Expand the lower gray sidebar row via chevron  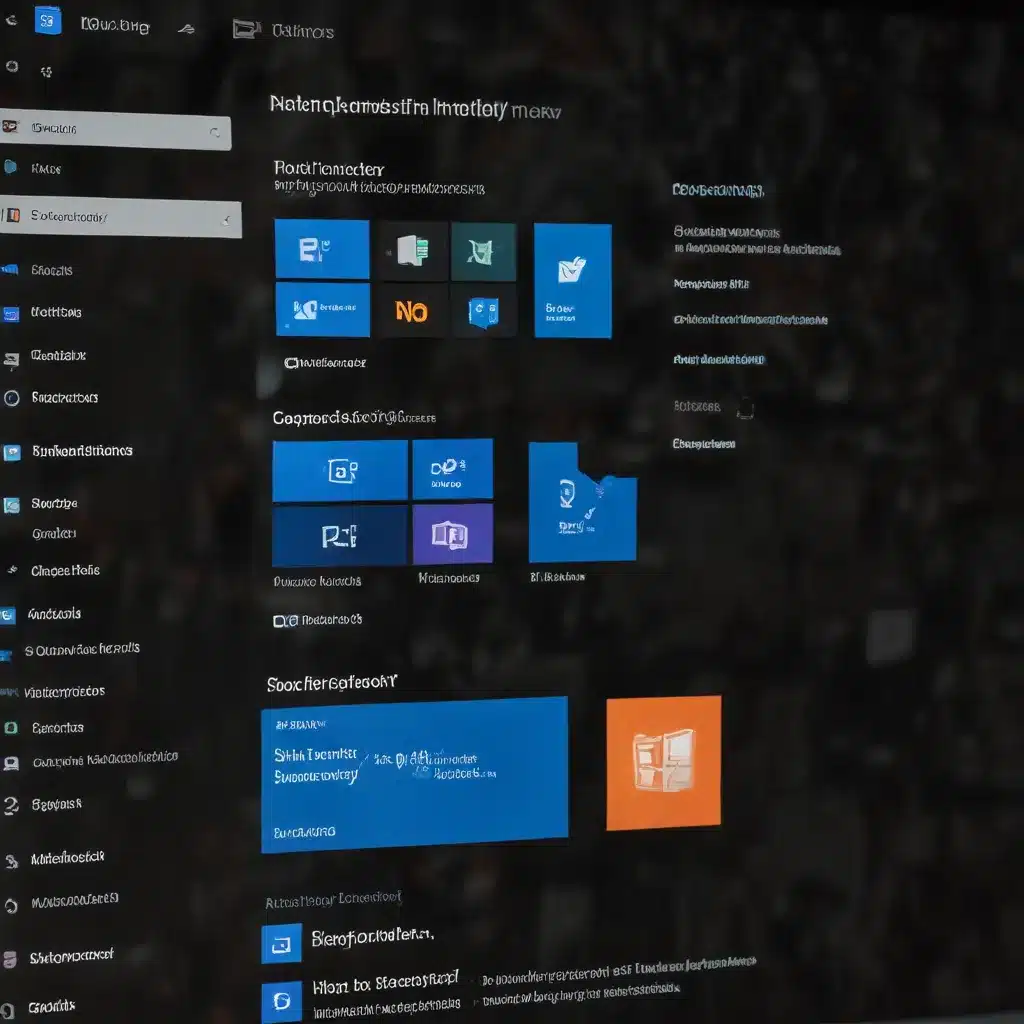tap(227, 220)
